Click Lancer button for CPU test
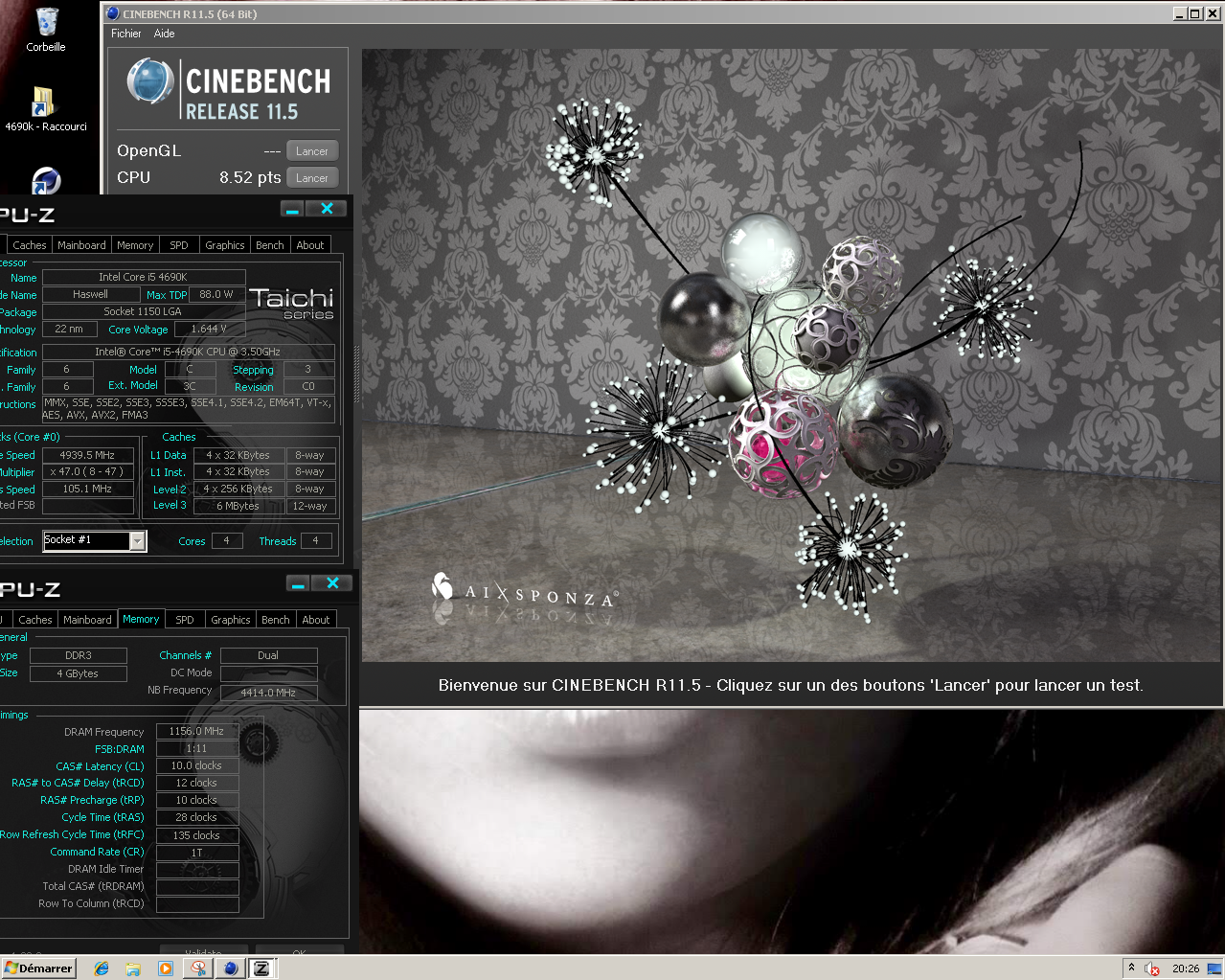 (x=312, y=178)
